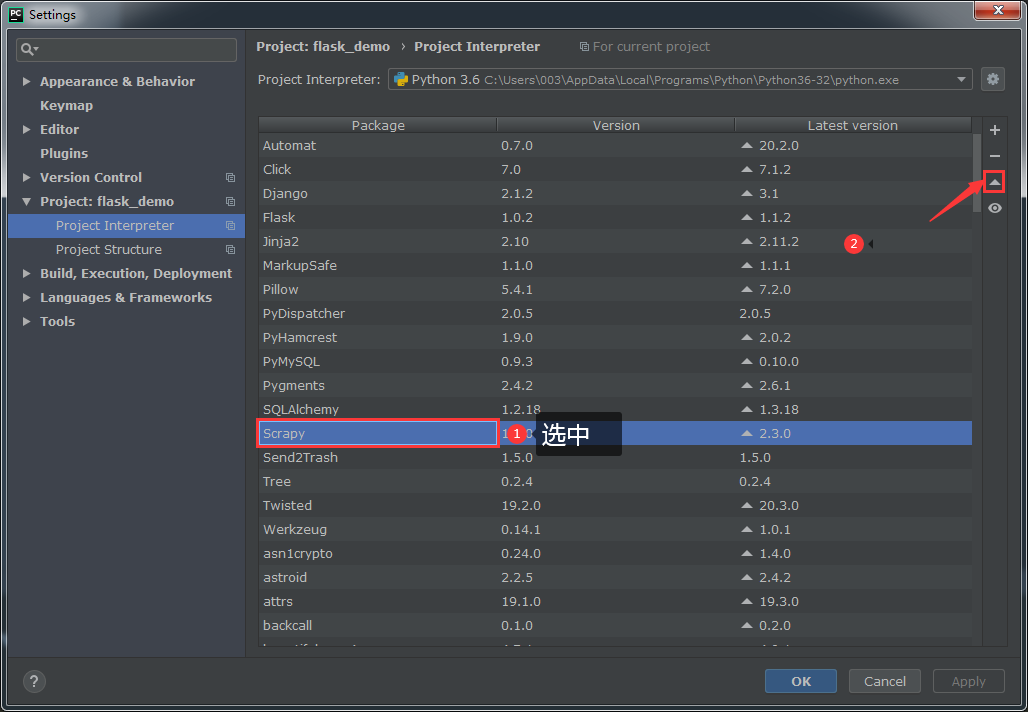Sort by the Version column header
The image size is (1028, 712).
point(616,125)
